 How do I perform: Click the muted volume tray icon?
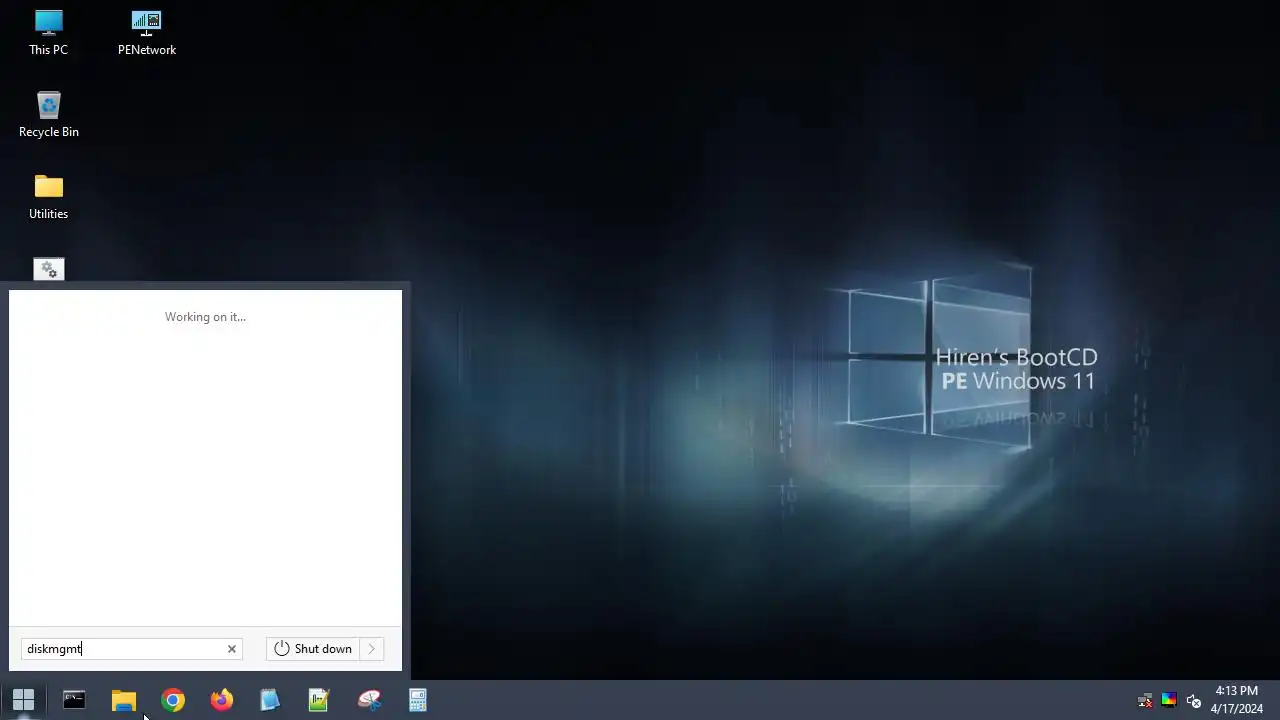pos(1193,700)
